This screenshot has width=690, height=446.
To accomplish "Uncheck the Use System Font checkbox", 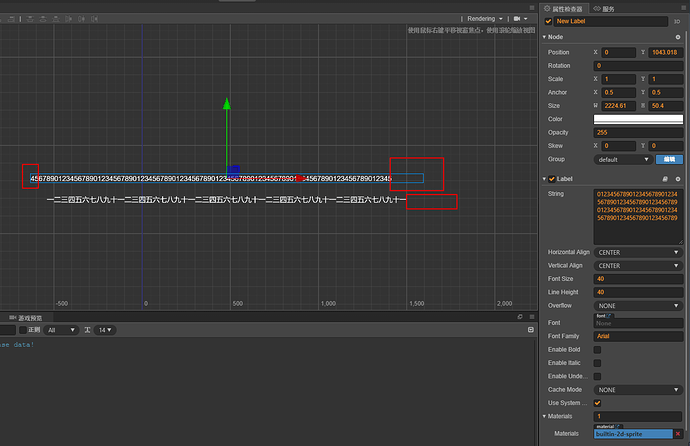I will [597, 403].
